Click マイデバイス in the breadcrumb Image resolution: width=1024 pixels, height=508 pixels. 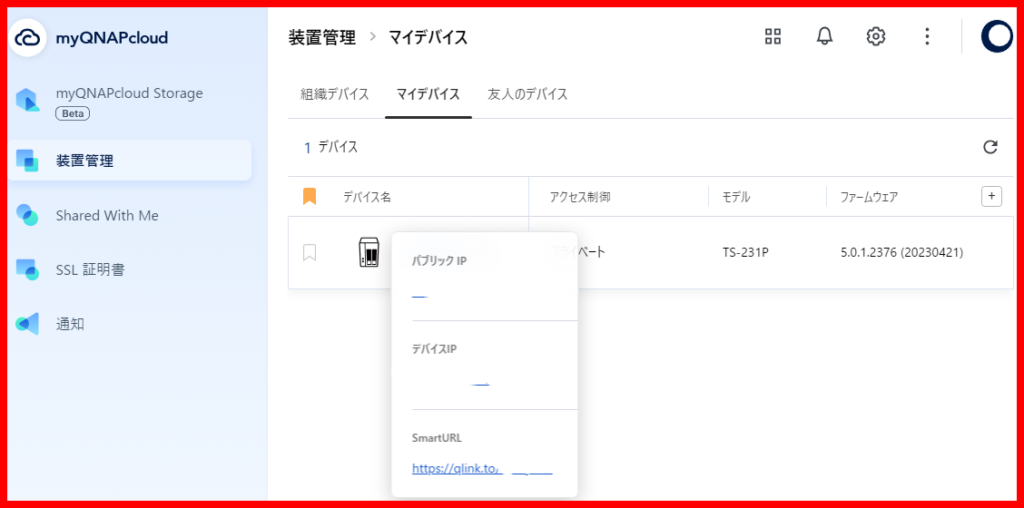[428, 37]
